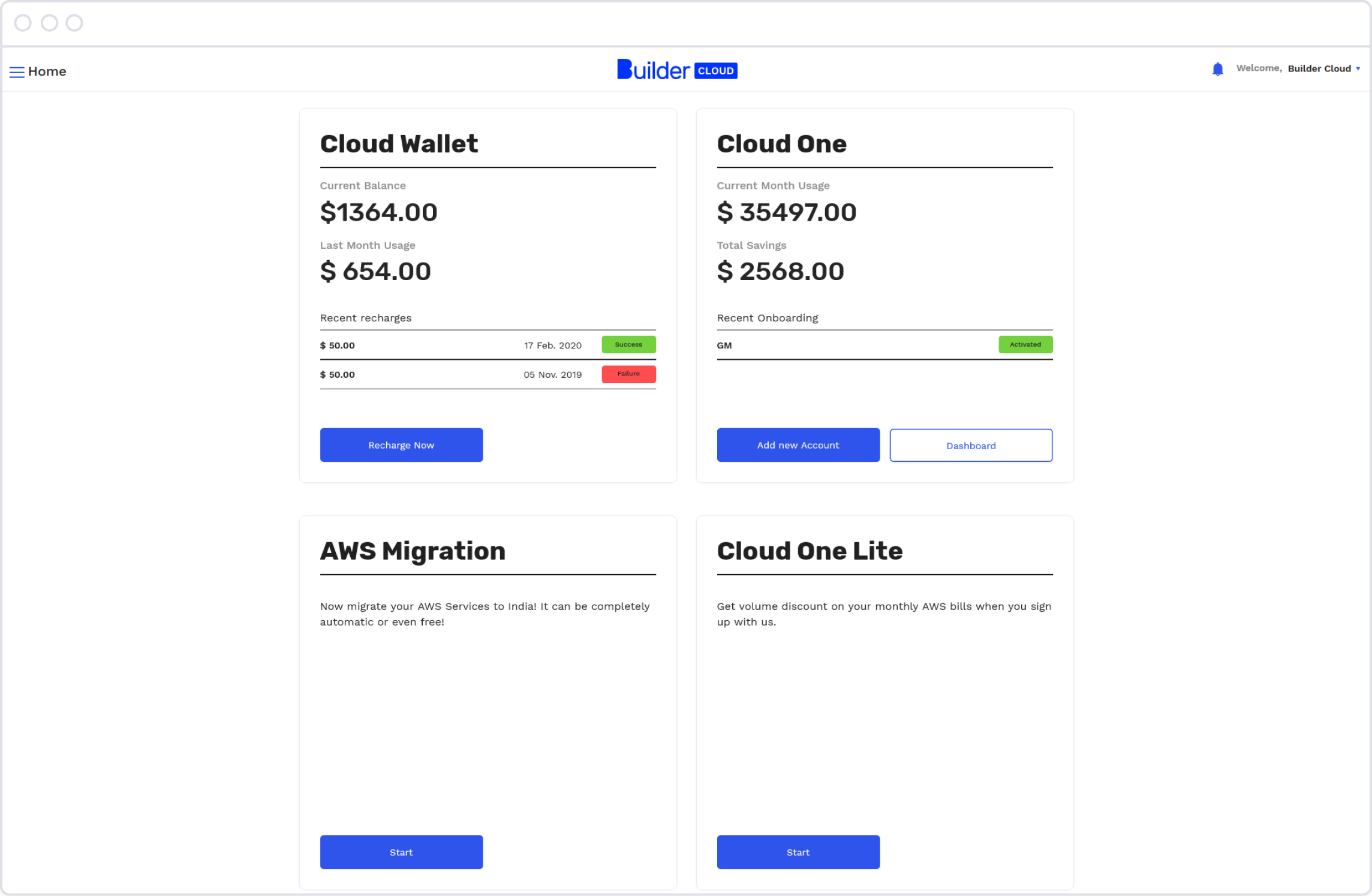Click the $ 654.00 last month usage
This screenshot has height=896, width=1372.
point(375,272)
